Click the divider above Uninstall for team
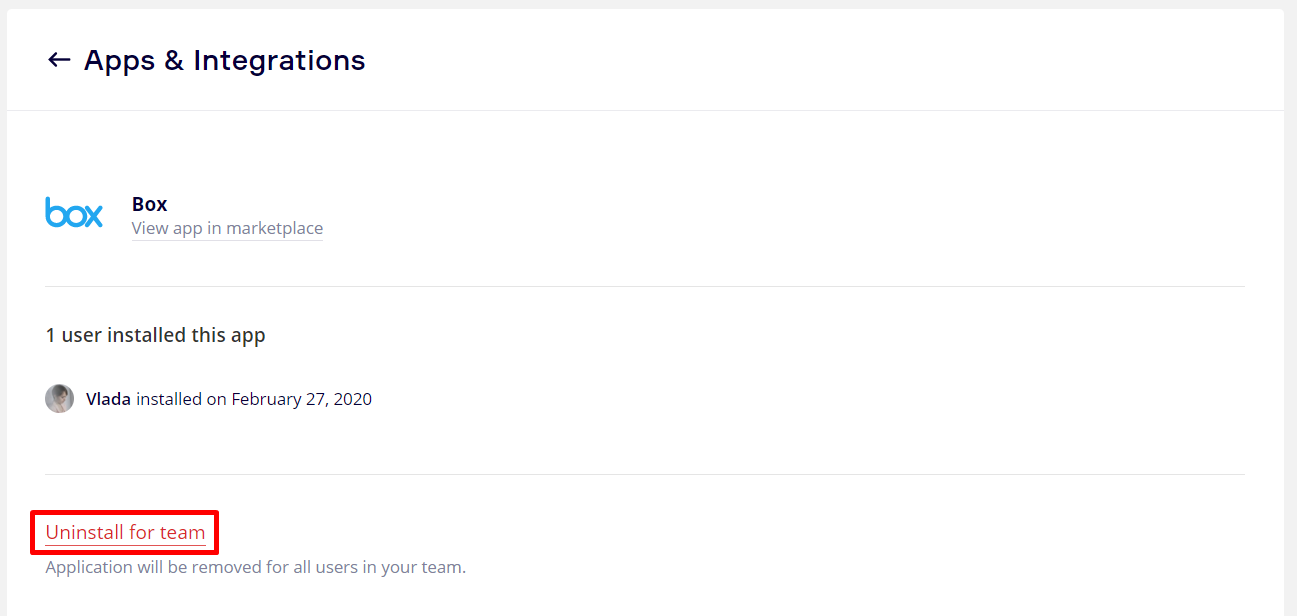Image resolution: width=1297 pixels, height=616 pixels. click(x=645, y=474)
